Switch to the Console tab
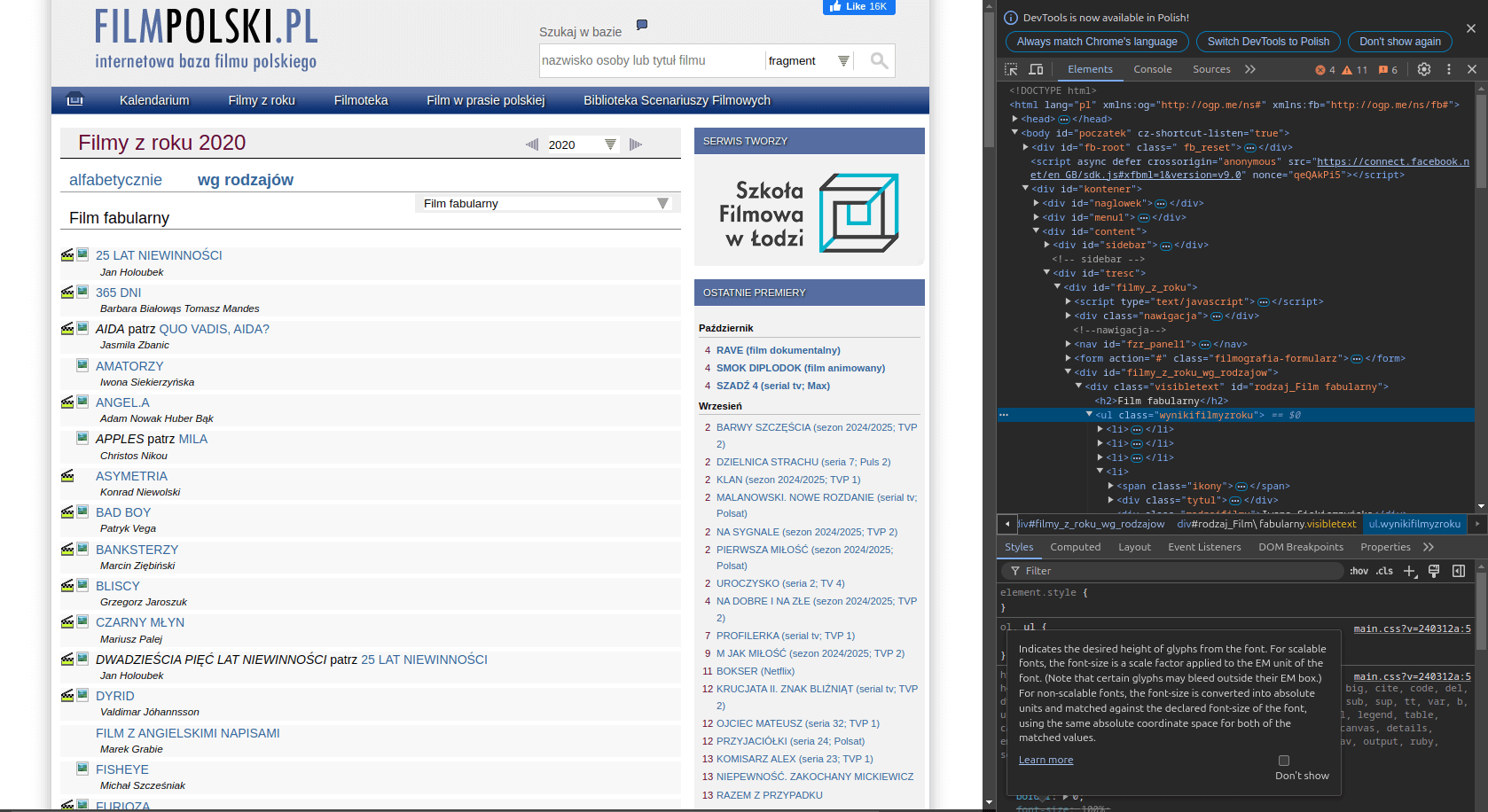The image size is (1488, 812). (1153, 69)
